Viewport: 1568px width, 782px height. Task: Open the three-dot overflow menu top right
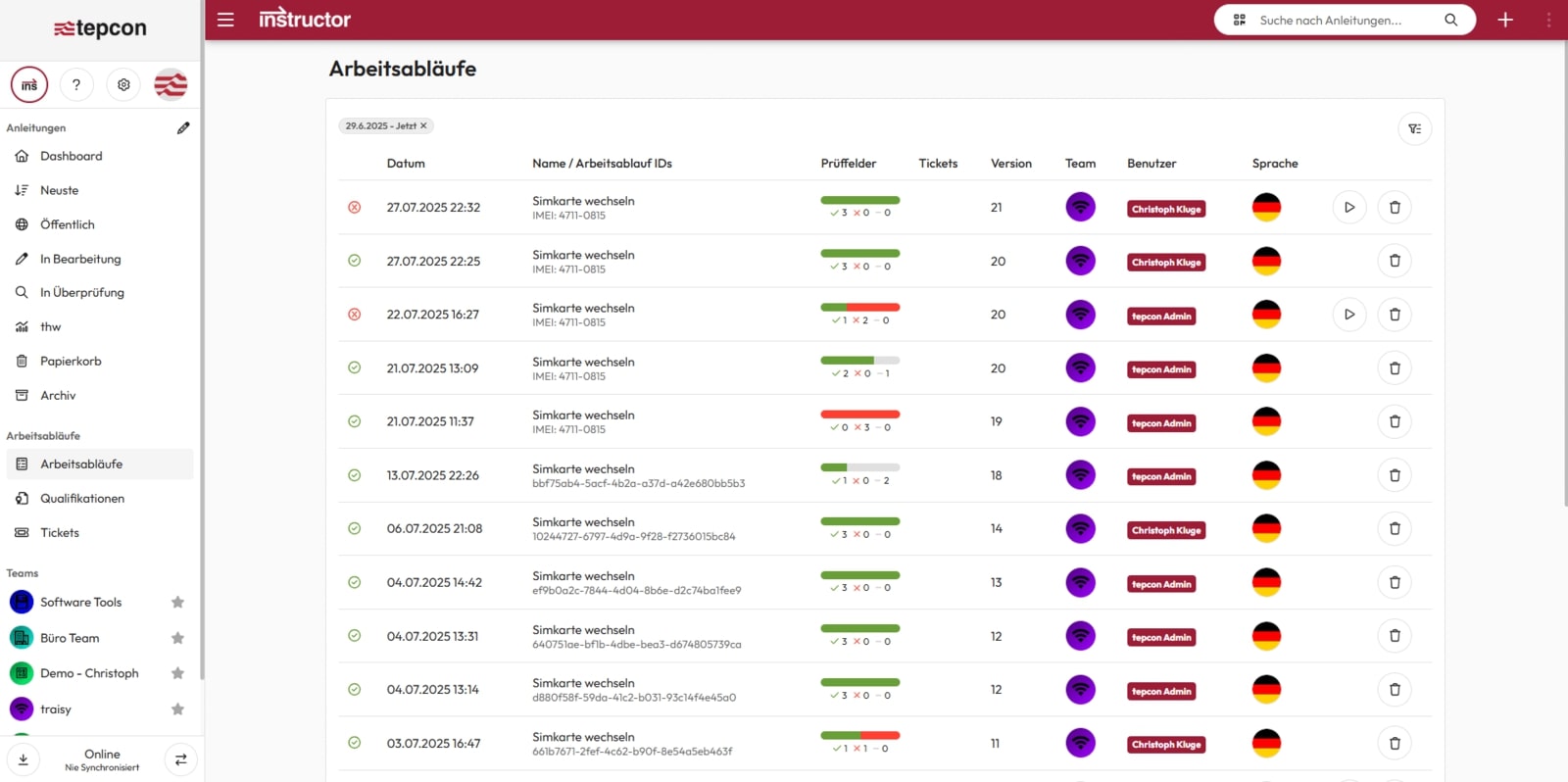click(x=1548, y=20)
